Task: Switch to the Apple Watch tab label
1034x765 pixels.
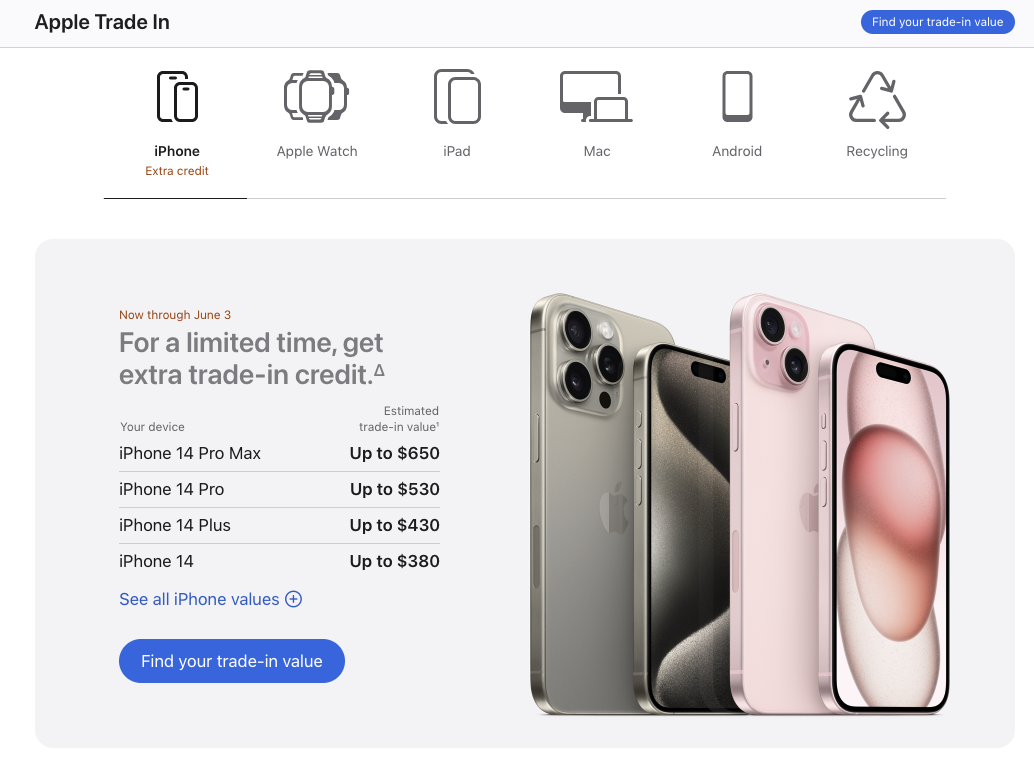Action: click(x=317, y=151)
